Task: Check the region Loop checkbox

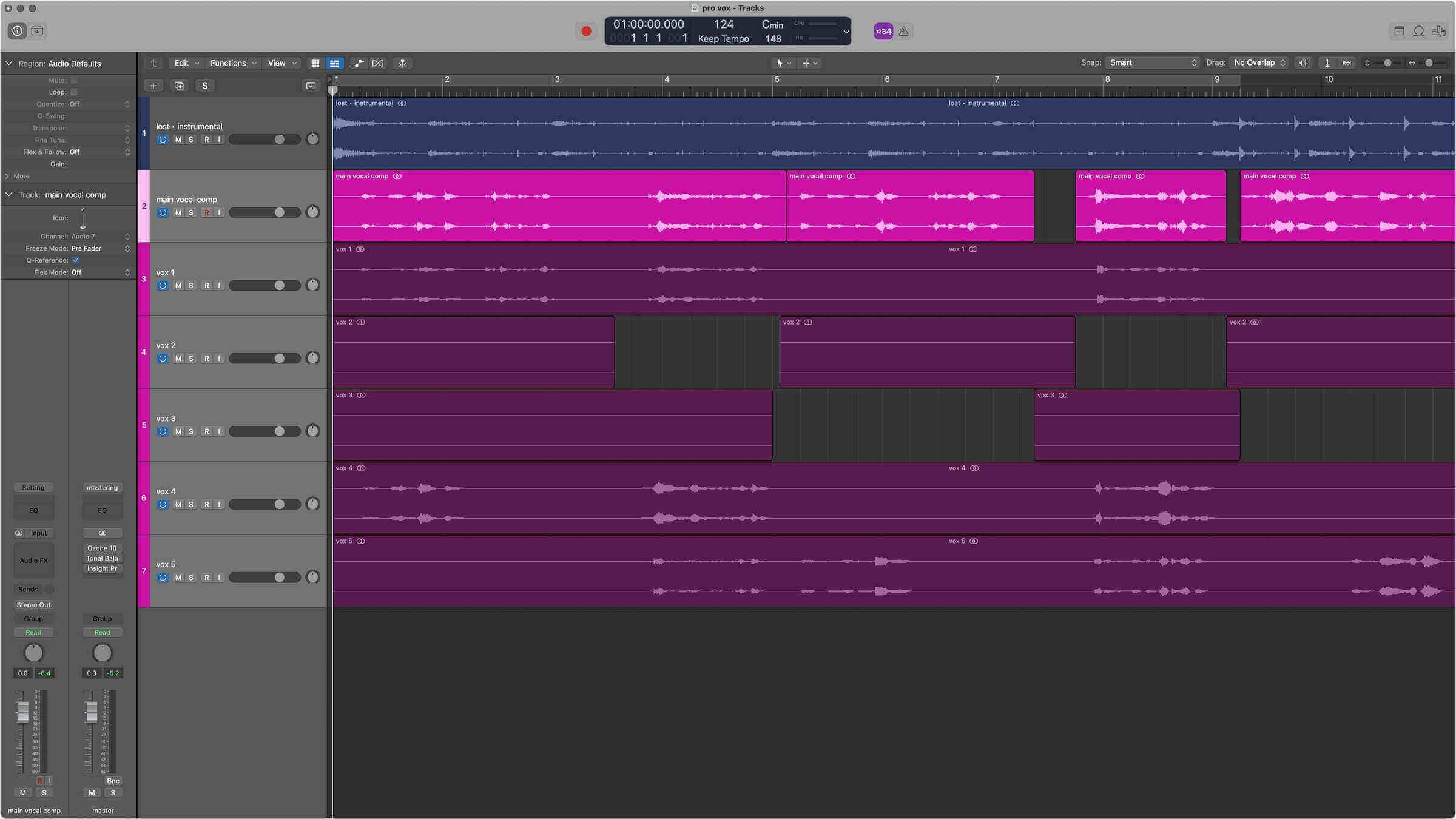Action: pyautogui.click(x=74, y=92)
